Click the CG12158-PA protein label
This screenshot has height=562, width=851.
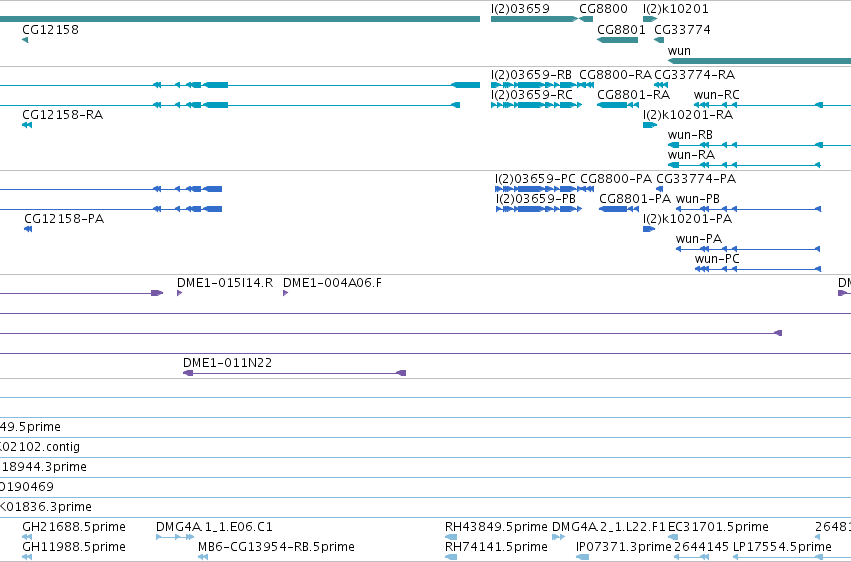click(63, 219)
